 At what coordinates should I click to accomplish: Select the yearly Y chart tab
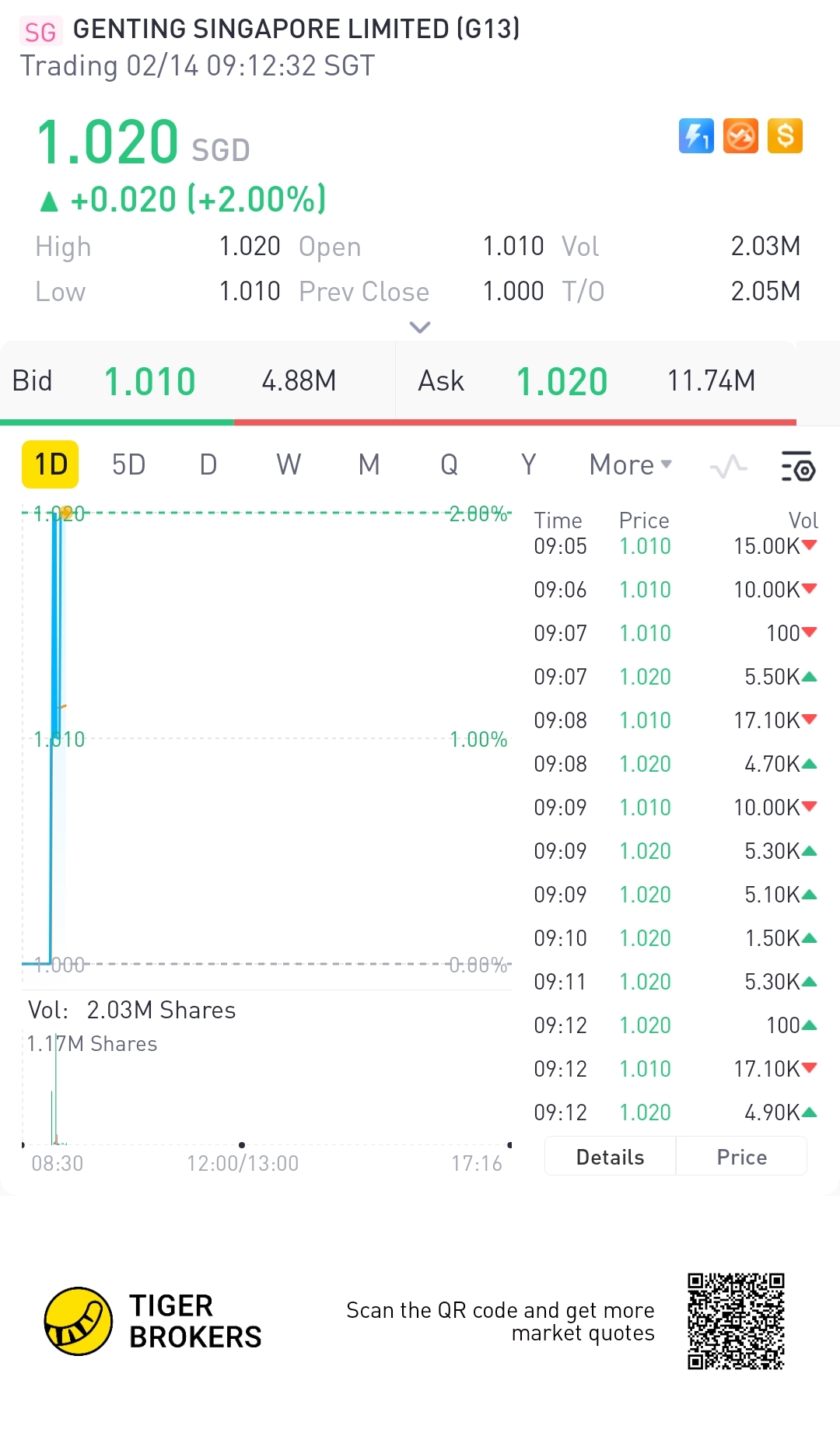point(529,465)
